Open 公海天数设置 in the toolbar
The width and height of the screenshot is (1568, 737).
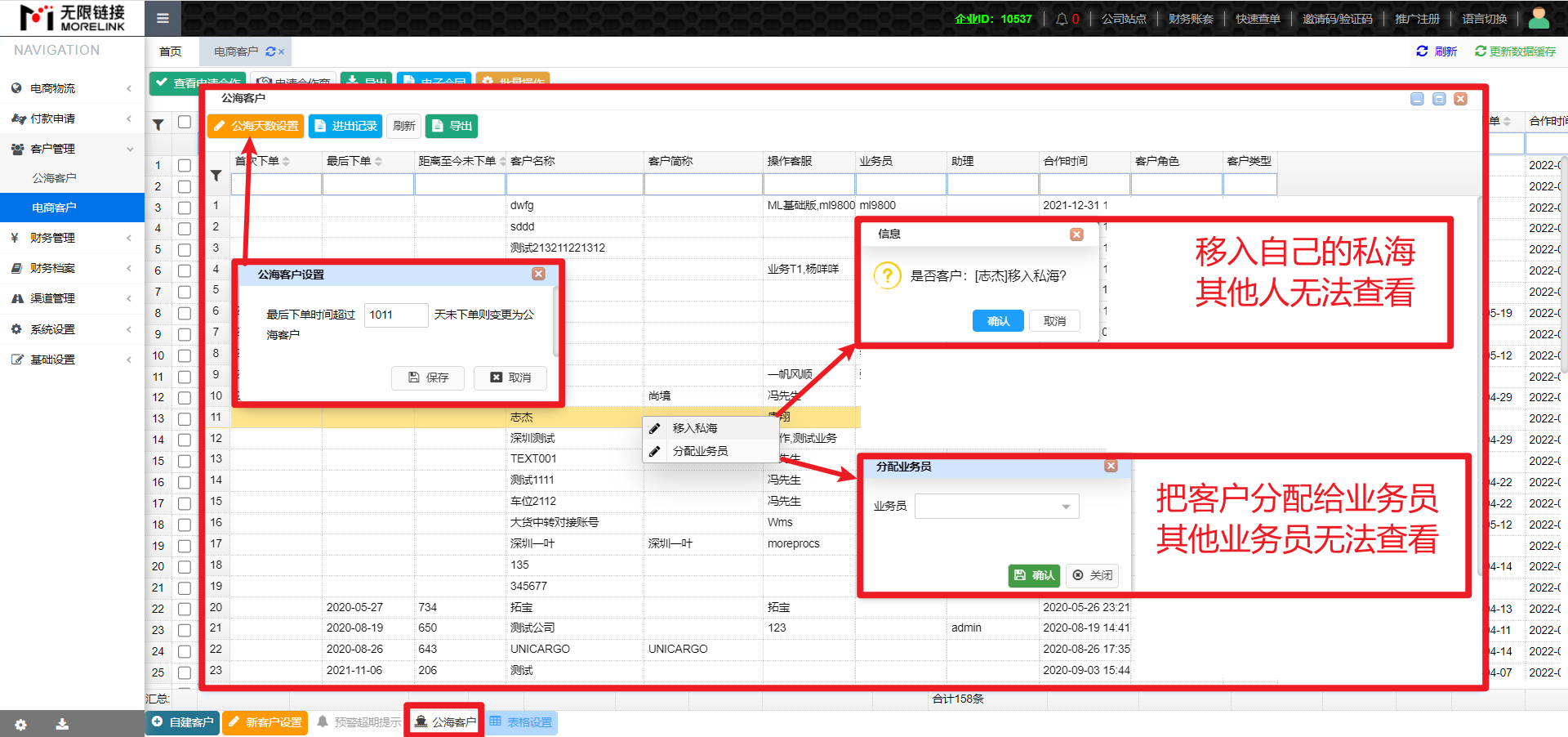point(256,126)
